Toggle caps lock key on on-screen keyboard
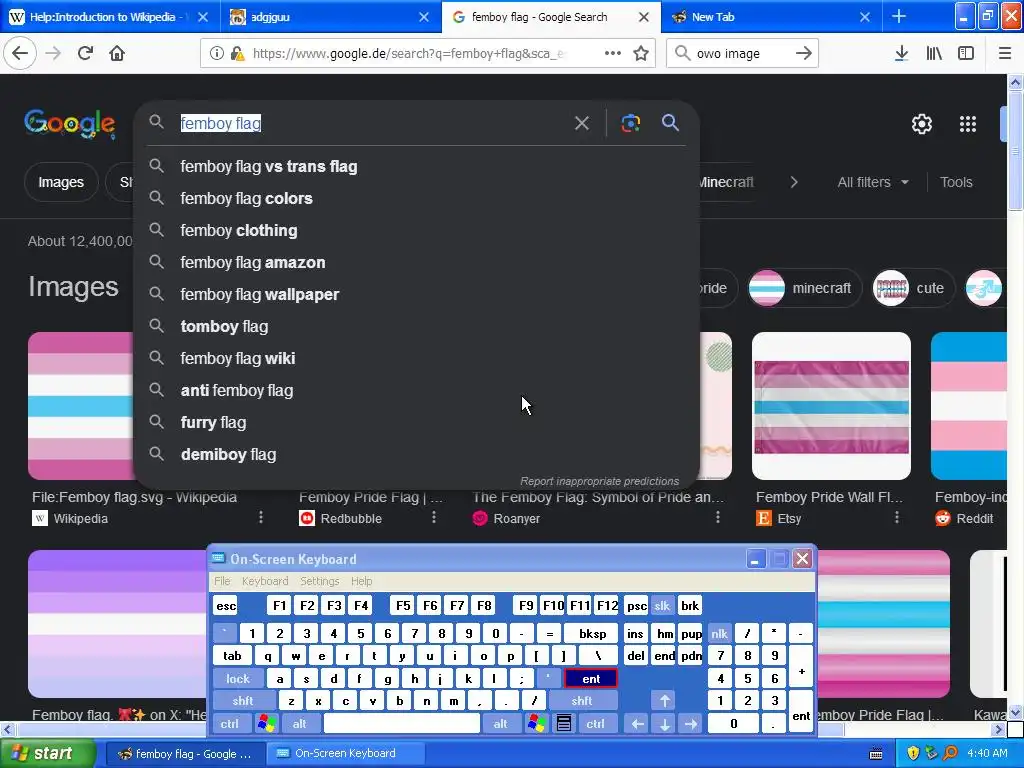The height and width of the screenshot is (768, 1024). (x=238, y=679)
